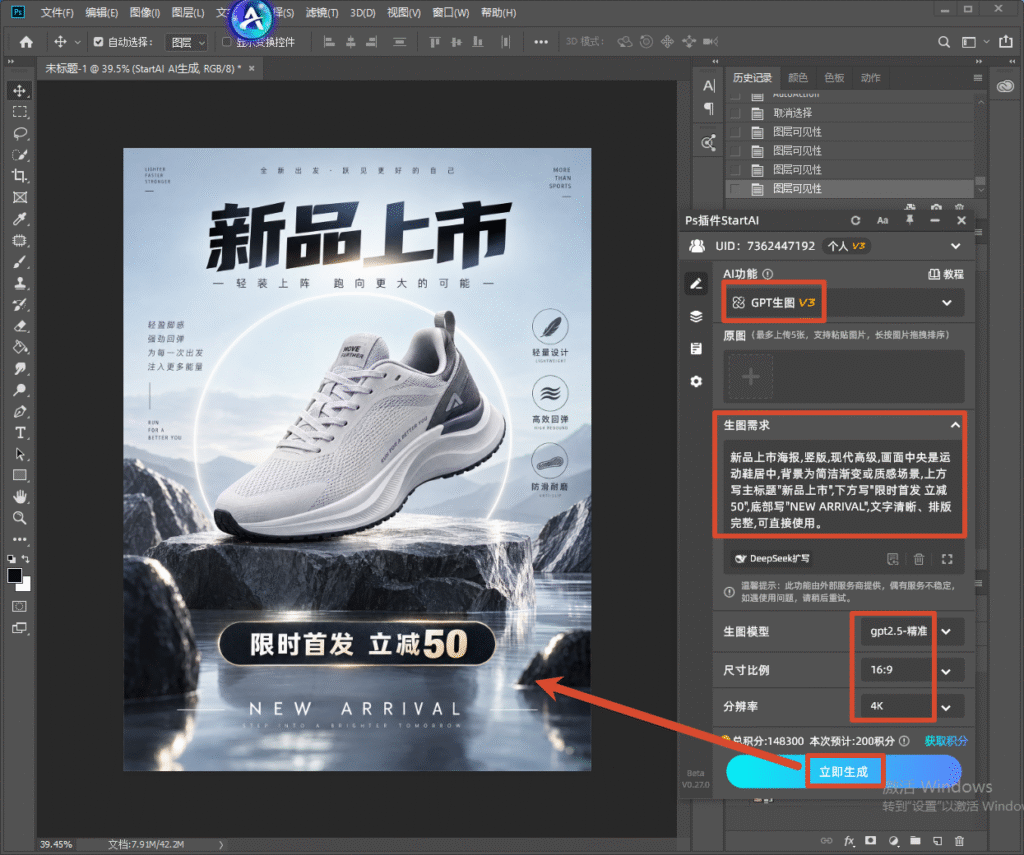Screen dimensions: 1024x855
Task: Select the Brush tool
Action: 20,262
